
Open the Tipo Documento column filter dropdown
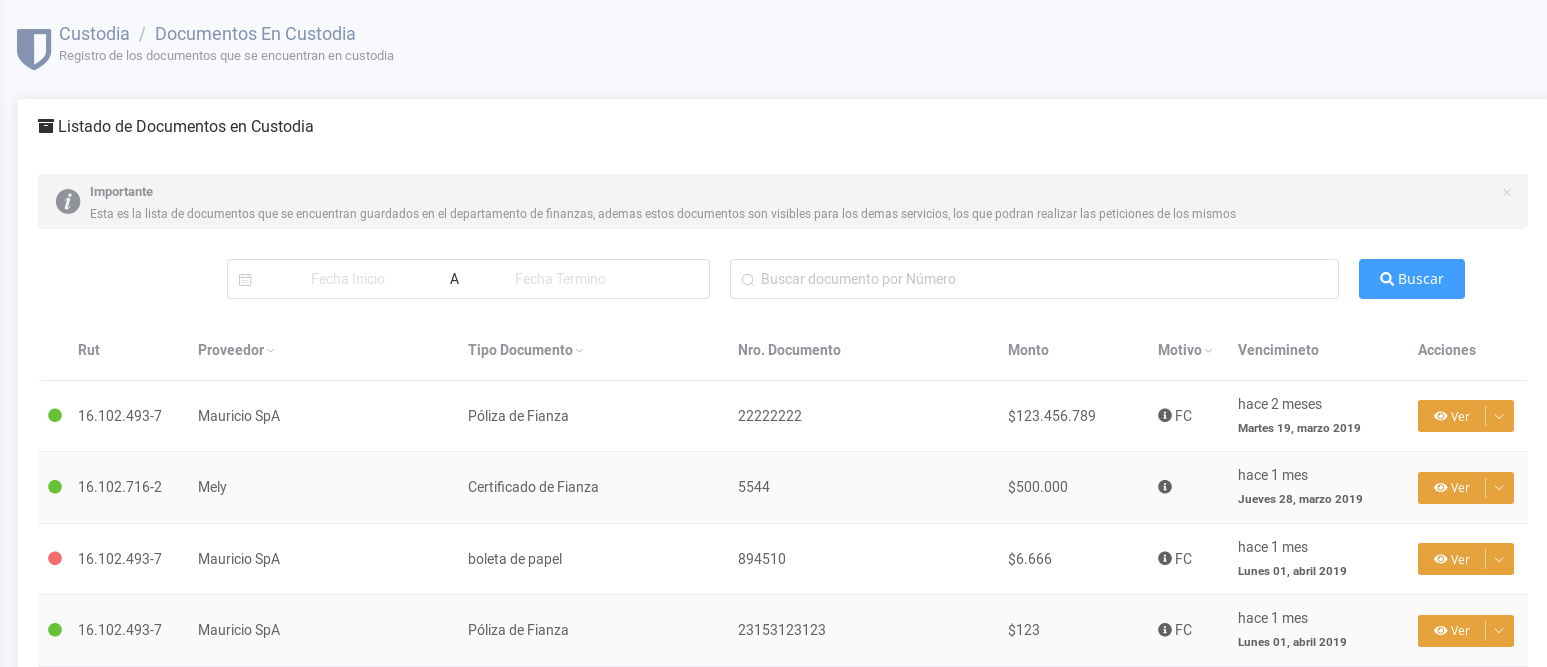[x=579, y=351]
